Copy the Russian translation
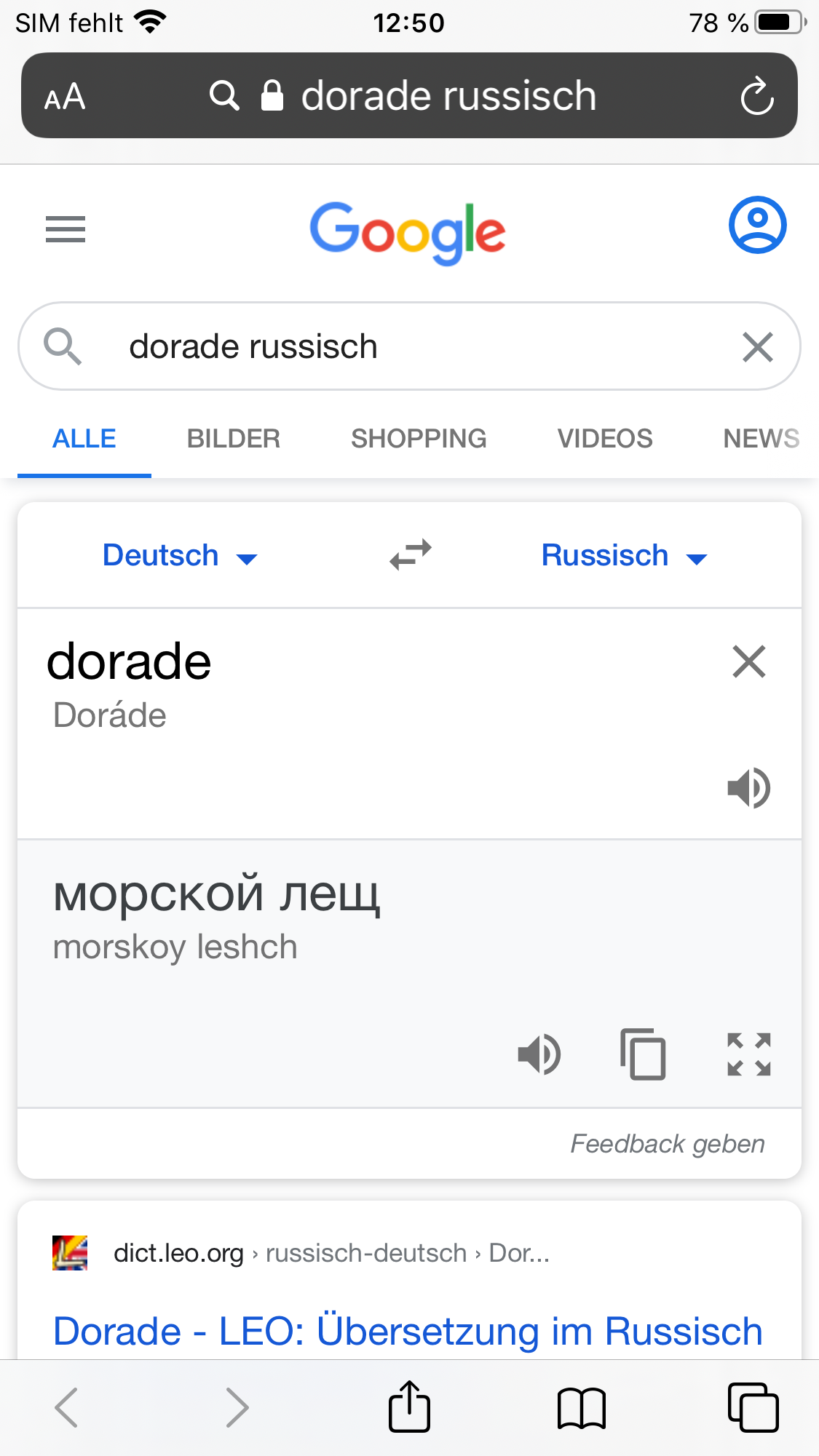 [643, 1054]
